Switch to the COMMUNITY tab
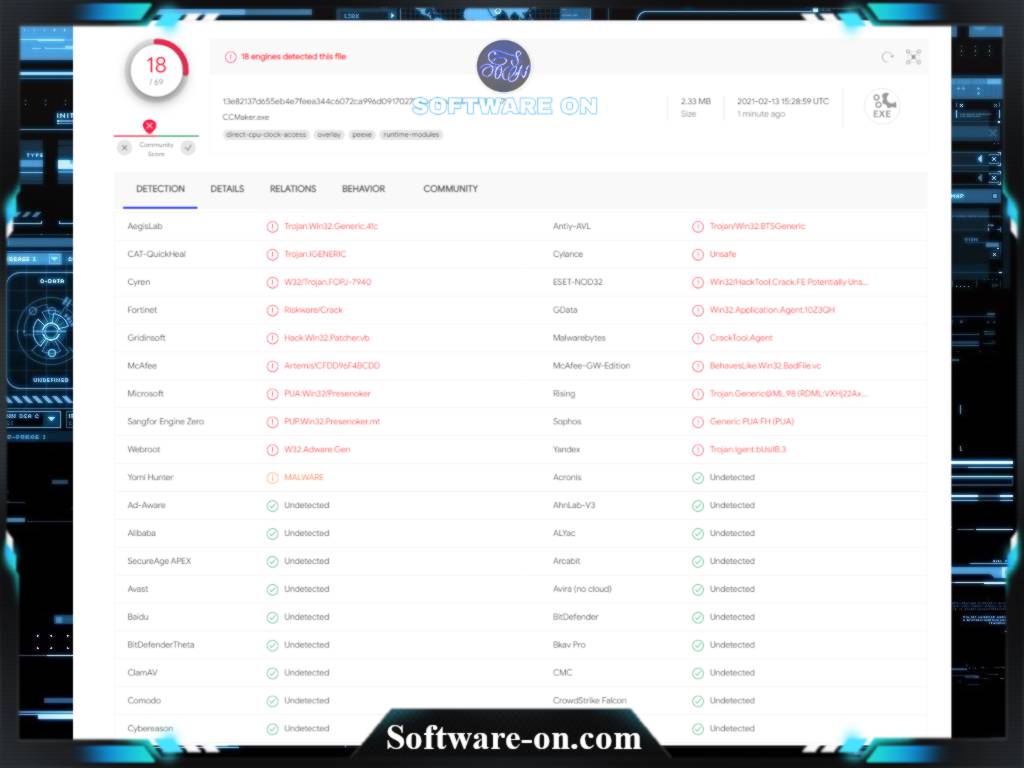 click(449, 189)
